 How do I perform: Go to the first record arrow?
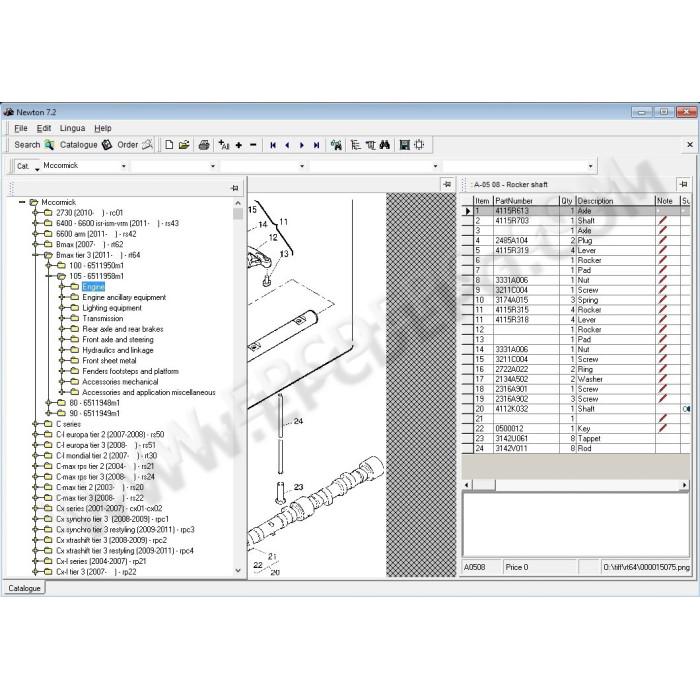273,145
